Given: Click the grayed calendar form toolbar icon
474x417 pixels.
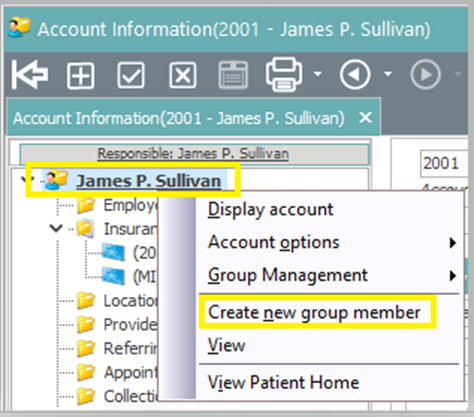Looking at the screenshot, I should [x=233, y=75].
